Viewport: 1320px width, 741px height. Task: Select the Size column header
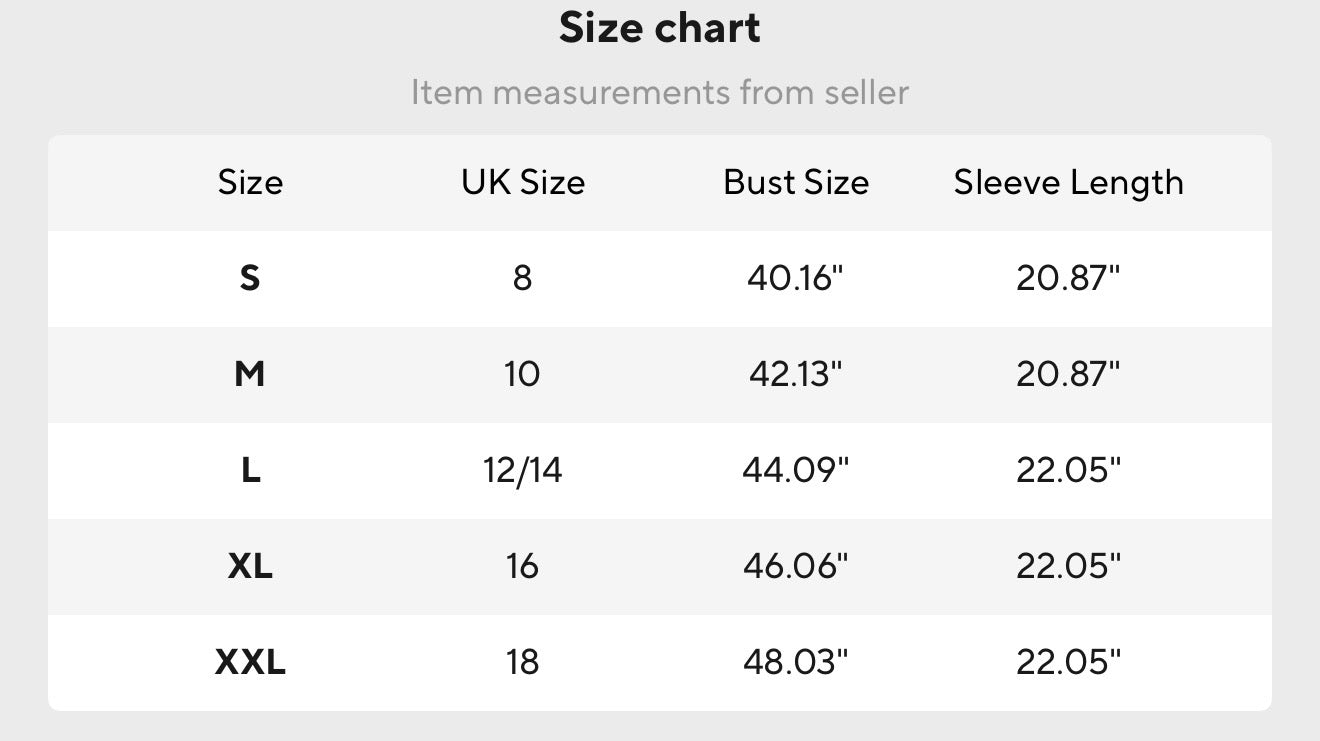[250, 182]
